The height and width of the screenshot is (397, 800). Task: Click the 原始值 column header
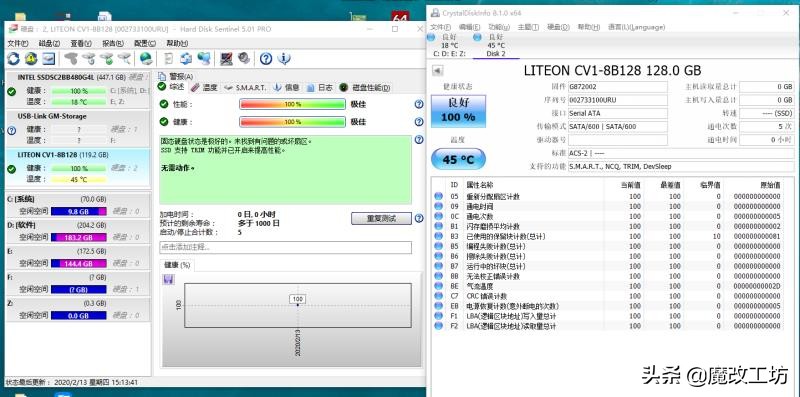770,185
